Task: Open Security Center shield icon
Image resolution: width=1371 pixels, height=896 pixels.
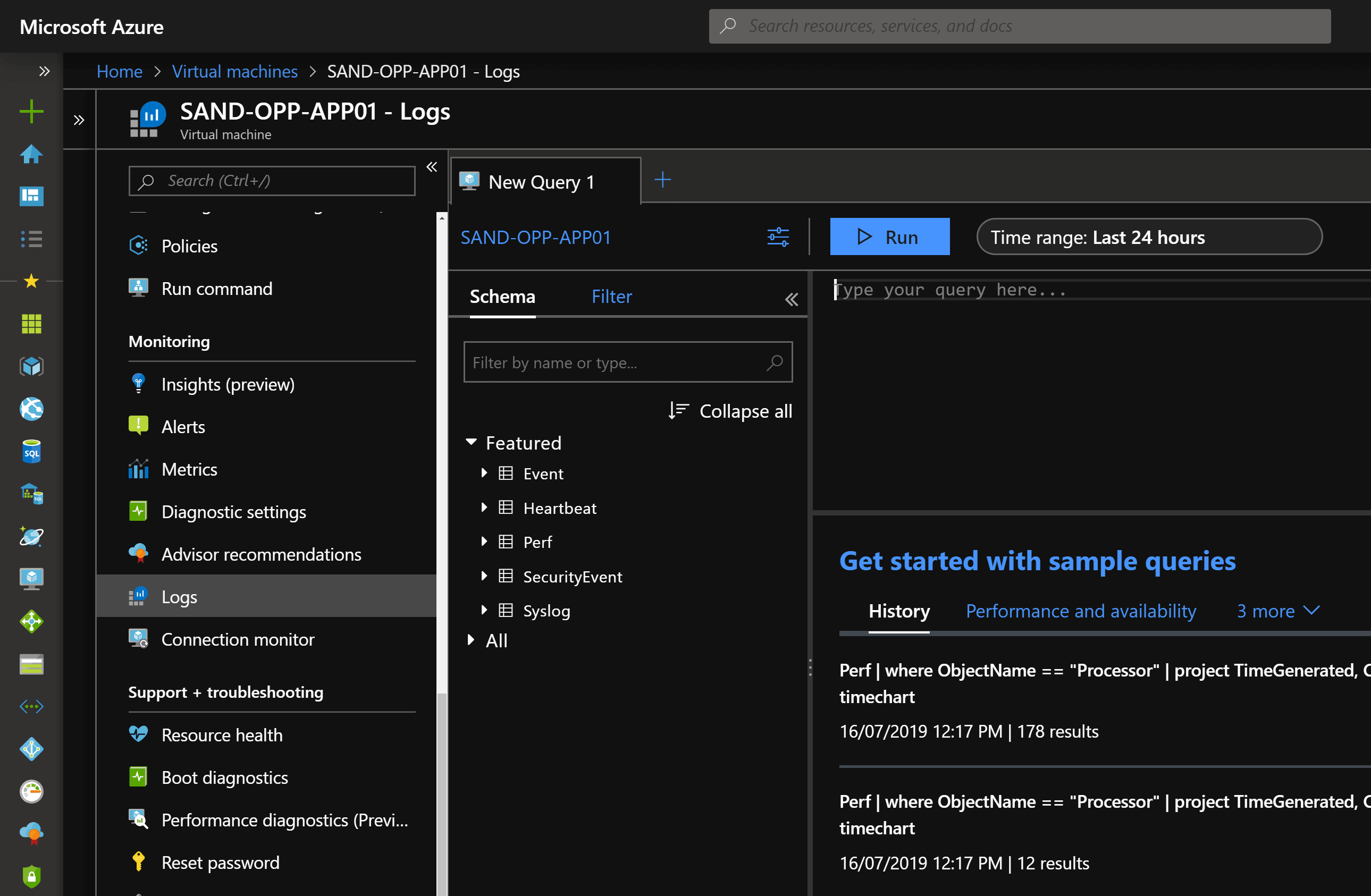Action: click(x=31, y=876)
